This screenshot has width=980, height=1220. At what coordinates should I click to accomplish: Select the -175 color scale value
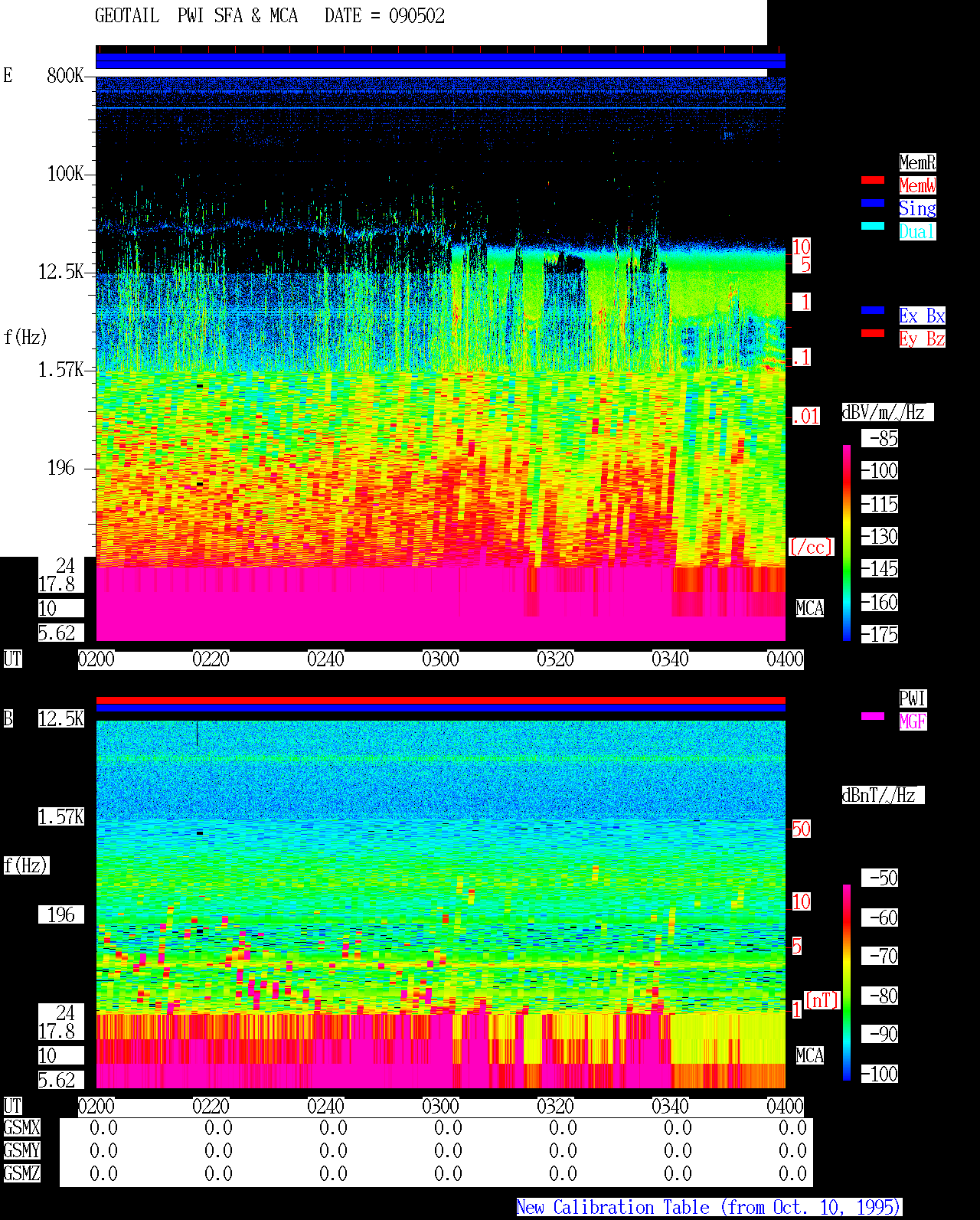click(879, 634)
